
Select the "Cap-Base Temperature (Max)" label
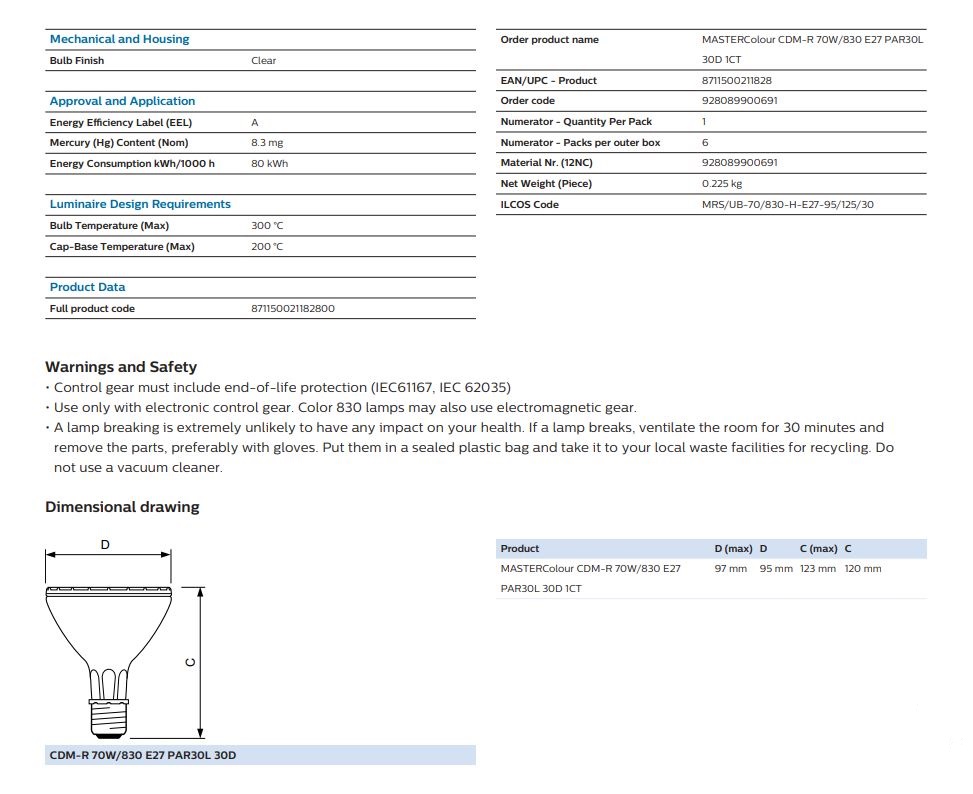pos(122,247)
